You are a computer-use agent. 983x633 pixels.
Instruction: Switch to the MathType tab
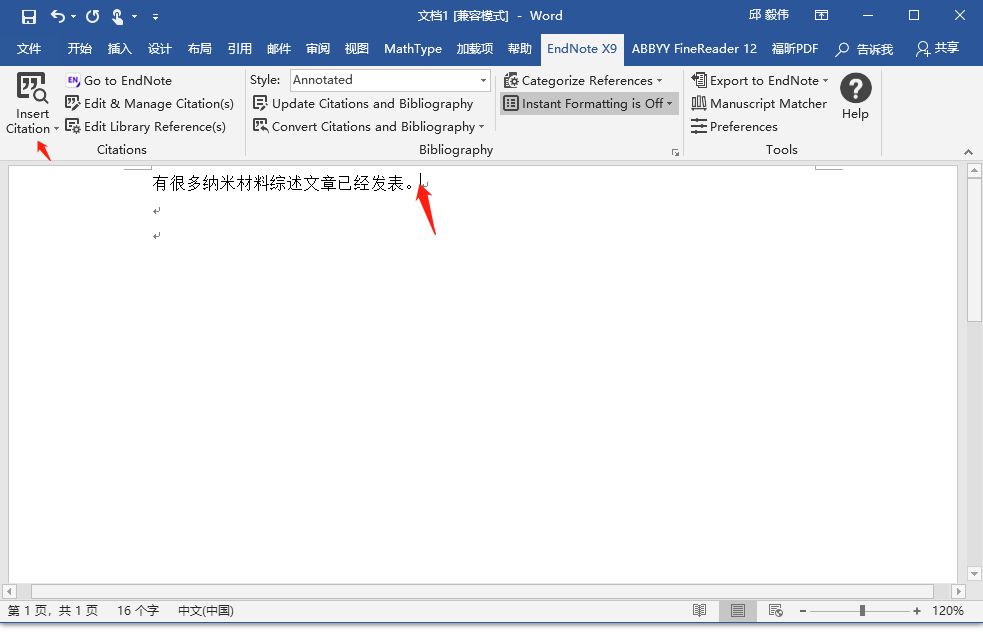413,49
